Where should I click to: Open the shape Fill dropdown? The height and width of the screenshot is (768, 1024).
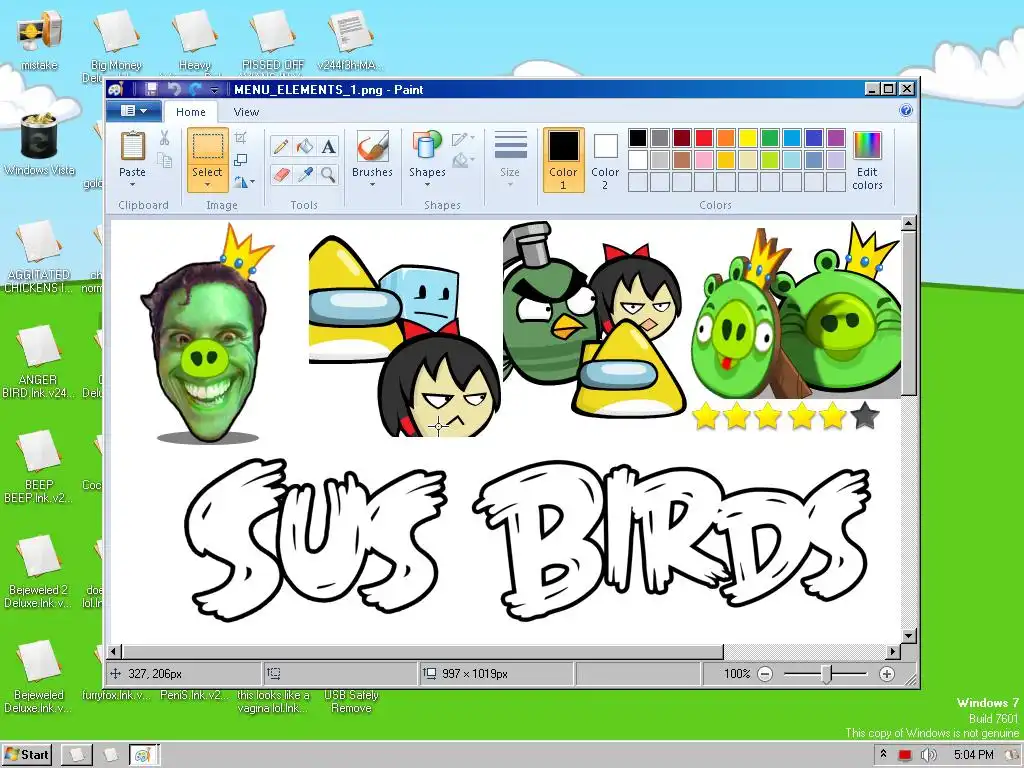point(463,160)
